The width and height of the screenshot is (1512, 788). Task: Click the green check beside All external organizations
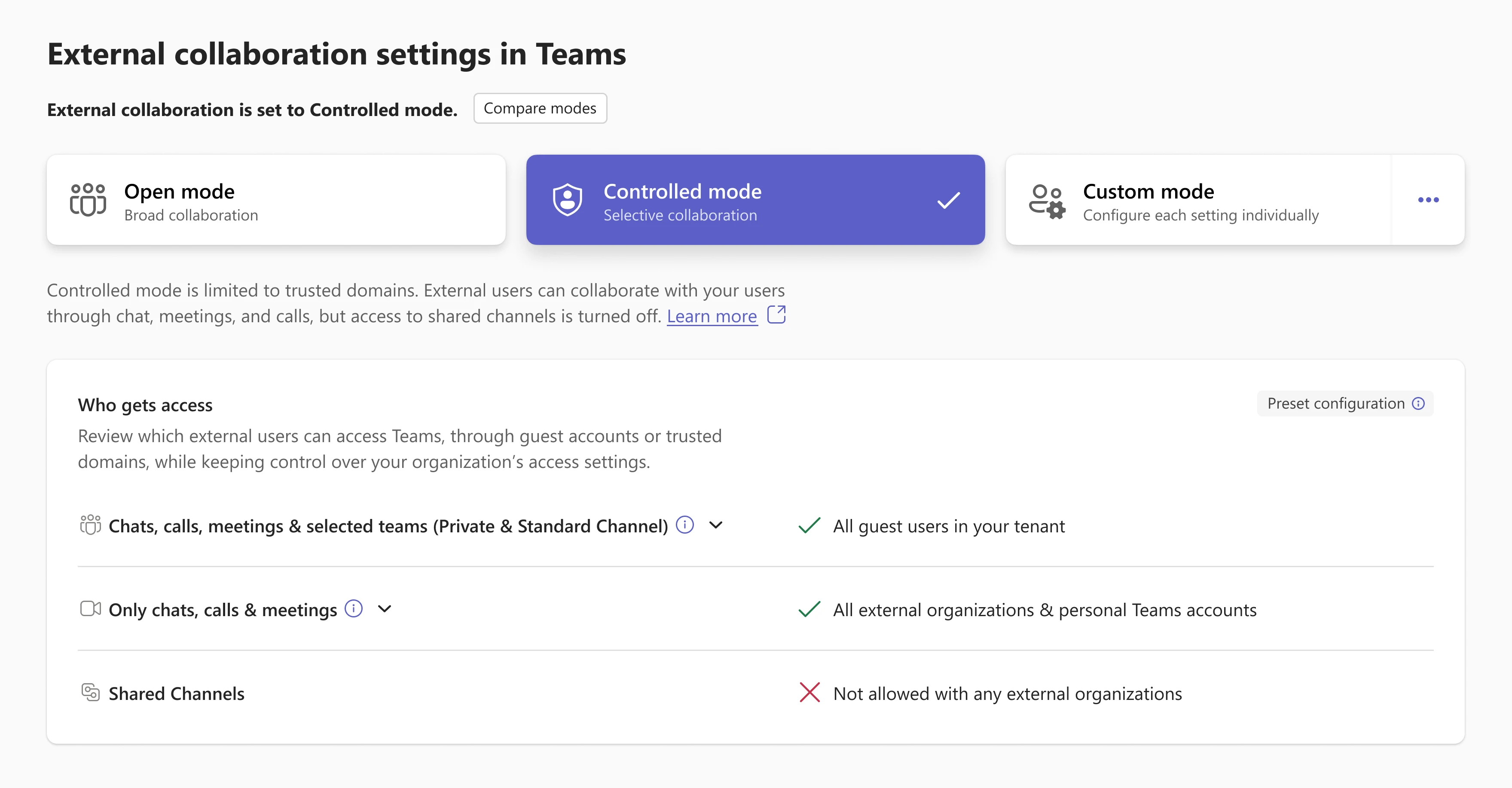809,609
